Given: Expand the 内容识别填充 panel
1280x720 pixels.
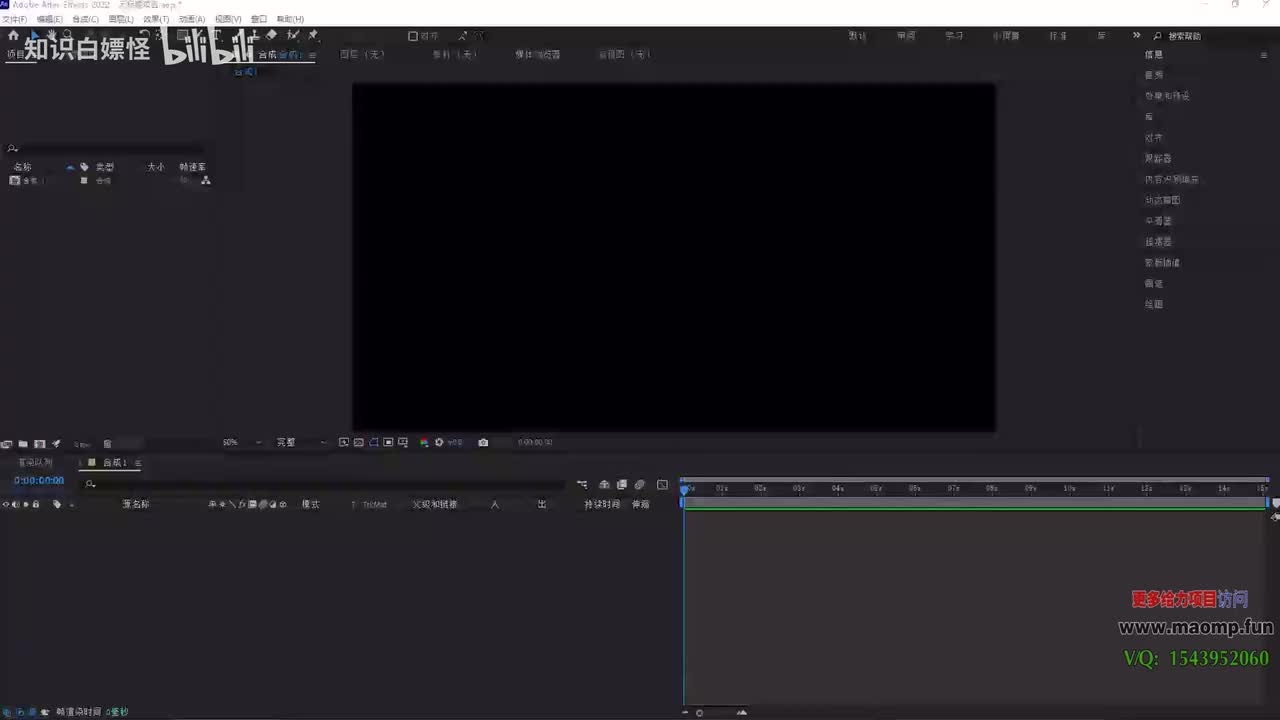Looking at the screenshot, I should pyautogui.click(x=1172, y=180).
